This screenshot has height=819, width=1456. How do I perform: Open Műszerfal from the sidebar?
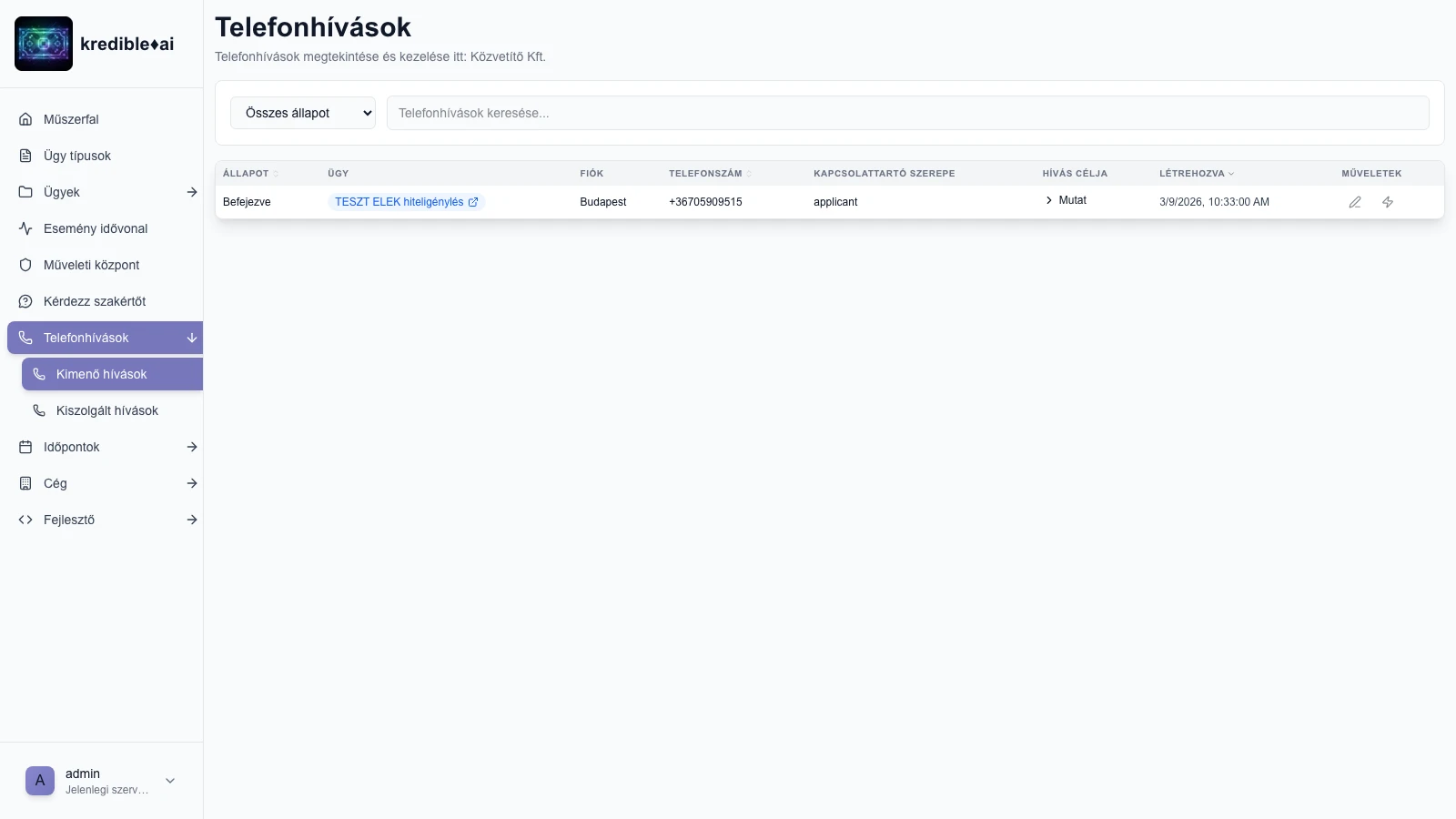tap(71, 119)
